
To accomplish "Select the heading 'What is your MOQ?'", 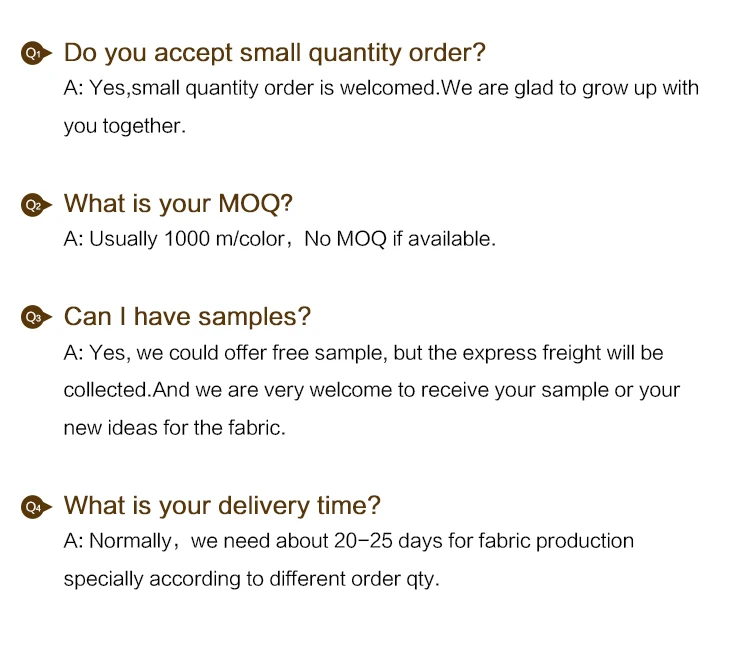I will click(x=178, y=204).
